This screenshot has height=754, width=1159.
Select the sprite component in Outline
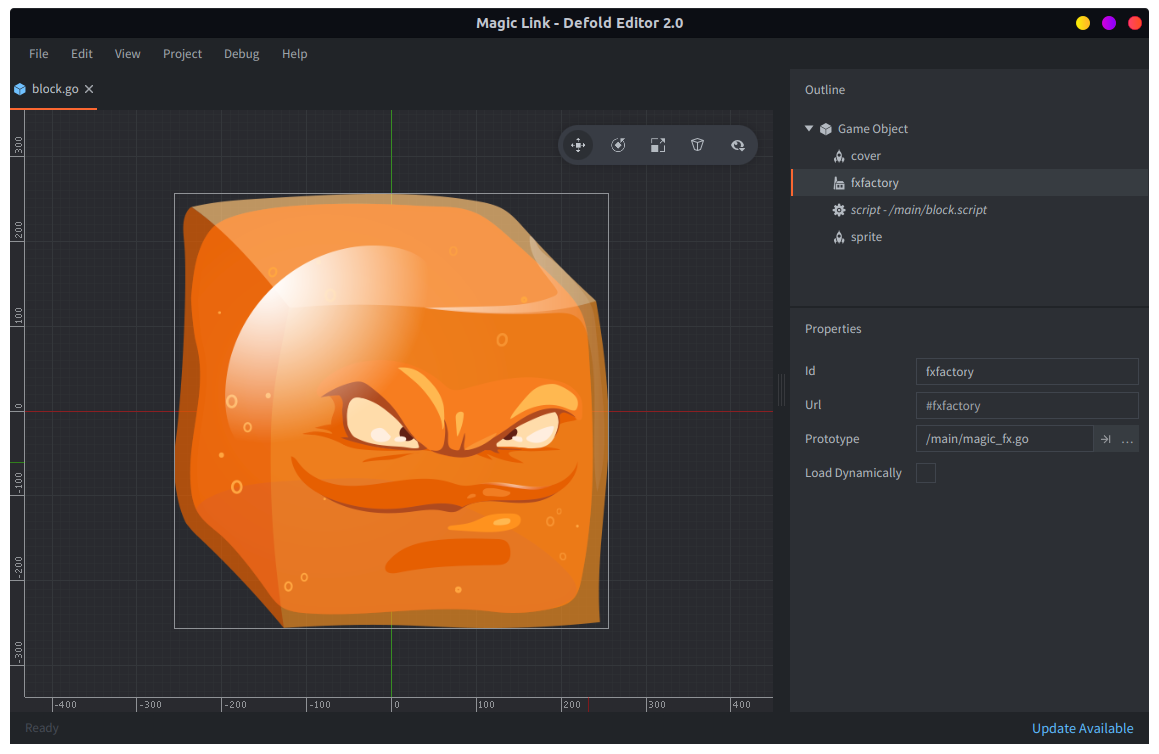(x=866, y=237)
